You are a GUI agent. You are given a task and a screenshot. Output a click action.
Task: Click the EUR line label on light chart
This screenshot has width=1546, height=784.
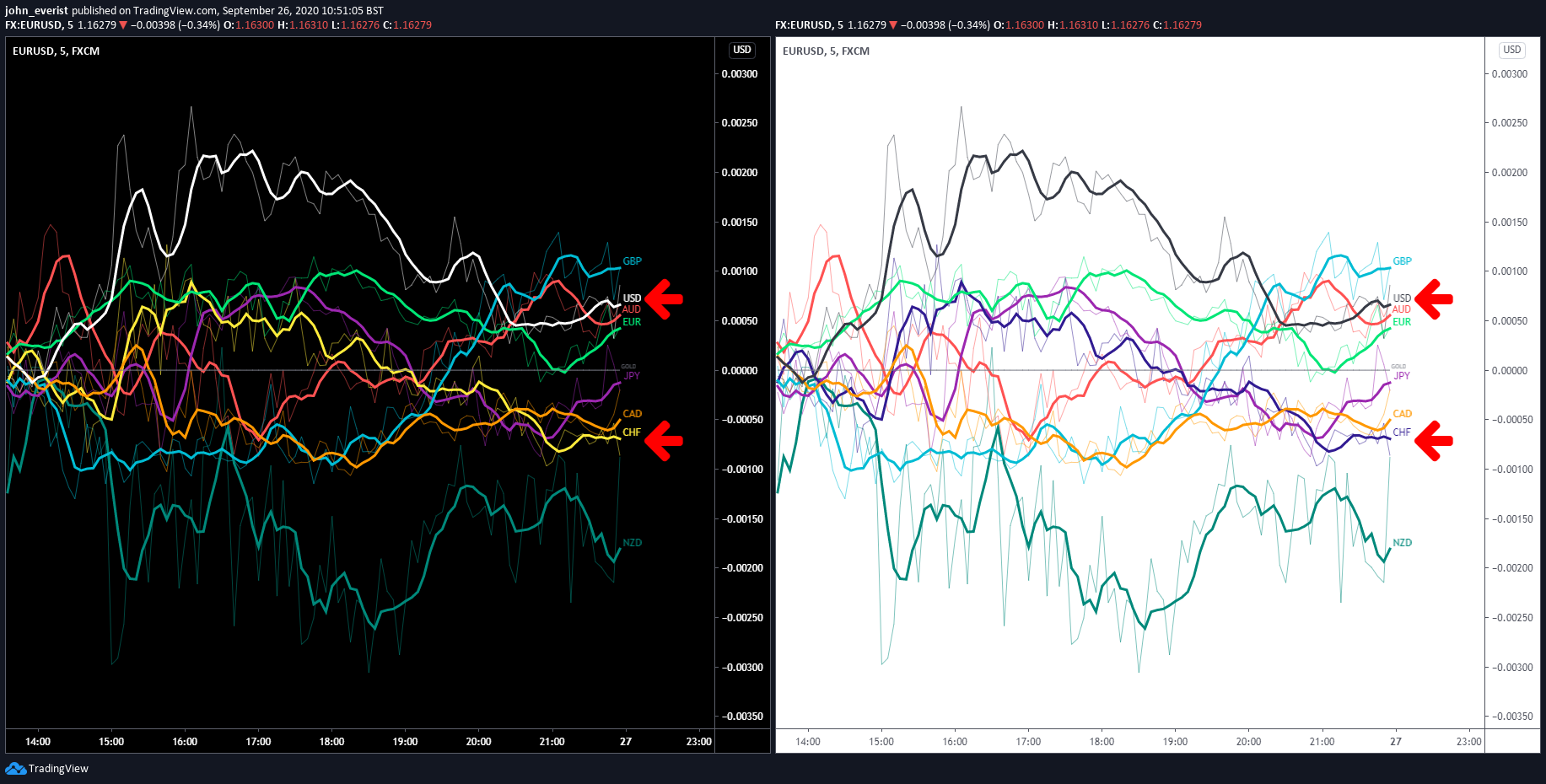1402,322
